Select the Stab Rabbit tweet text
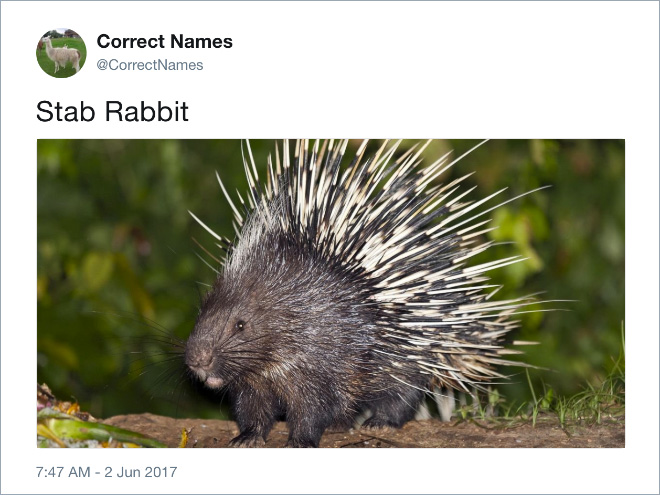 point(112,112)
